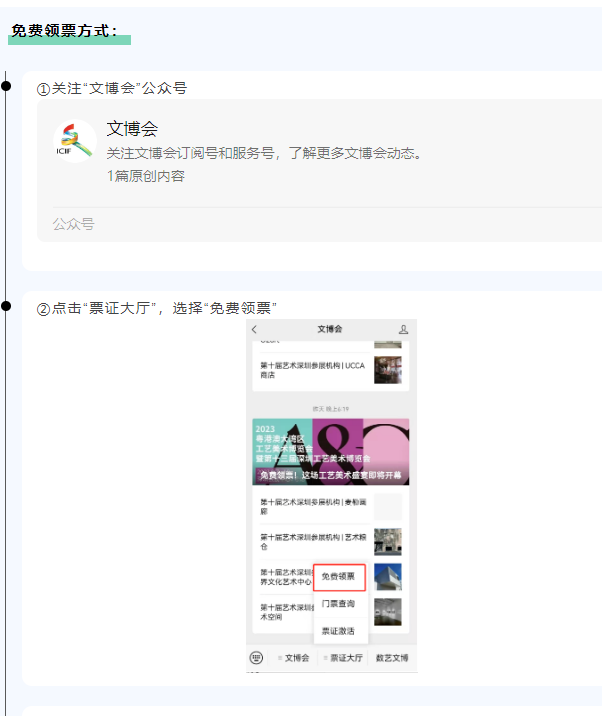Viewport: 602px width, 716px height.
Task: Click banner caption 免费领票！这场工艺美术盛宴即将开幕
Action: 331,475
